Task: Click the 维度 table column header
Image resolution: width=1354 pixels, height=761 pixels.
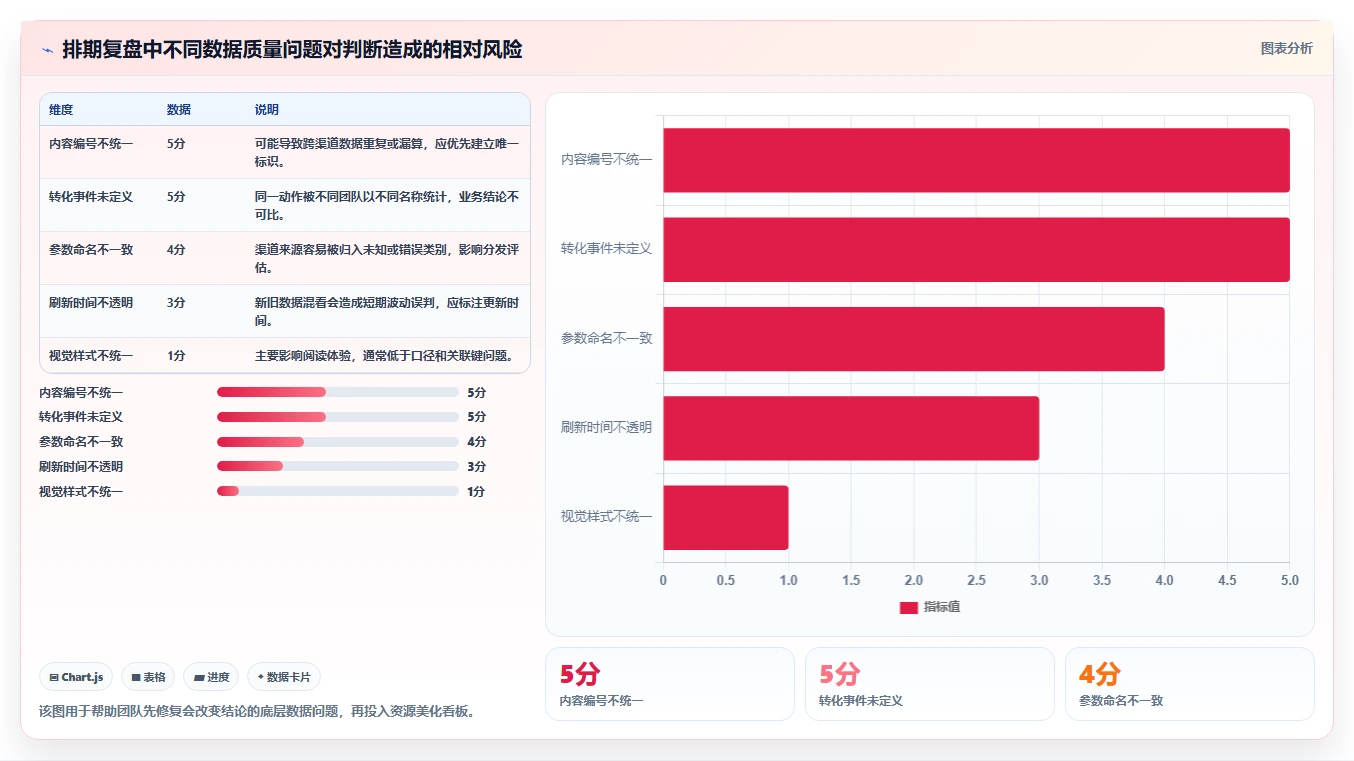Action: coord(61,110)
